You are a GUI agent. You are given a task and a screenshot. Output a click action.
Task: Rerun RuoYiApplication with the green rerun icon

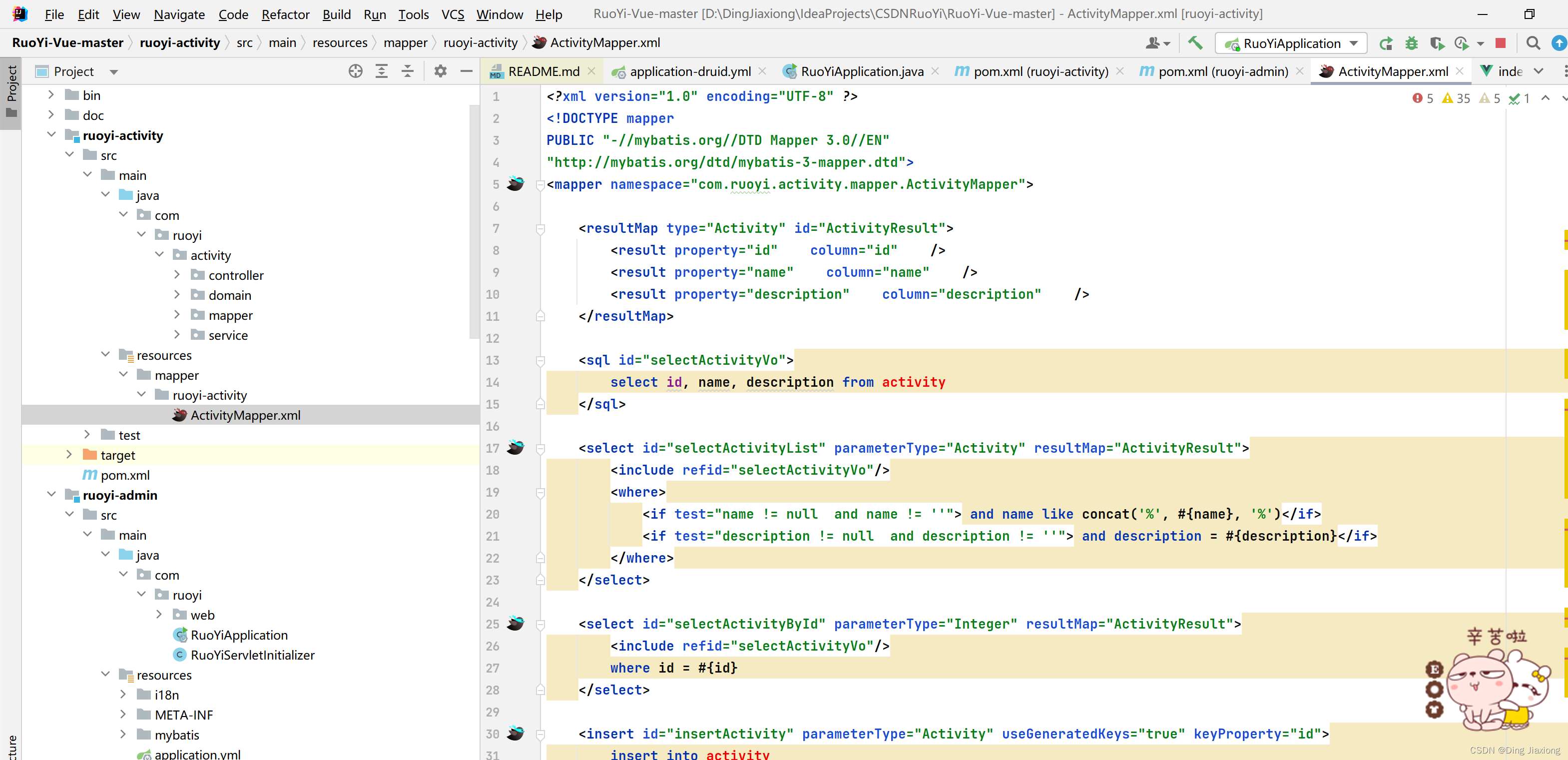[x=1386, y=43]
